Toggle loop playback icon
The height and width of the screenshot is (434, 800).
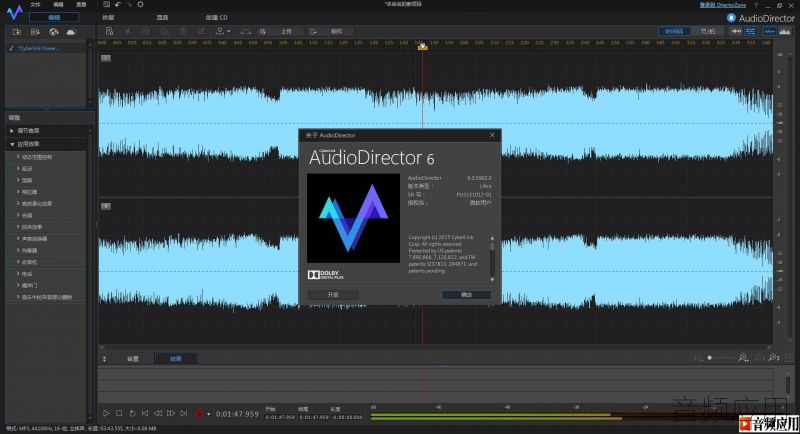[132, 414]
